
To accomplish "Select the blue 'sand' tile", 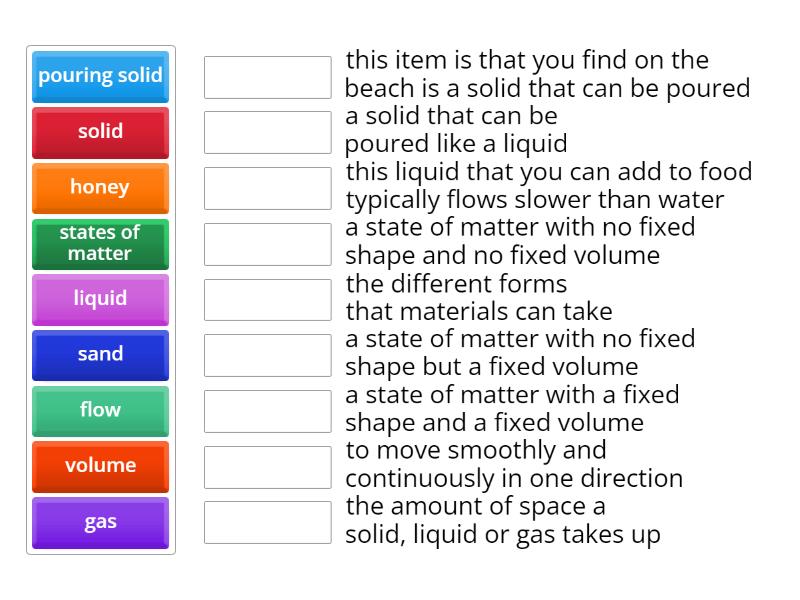I will 100,355.
